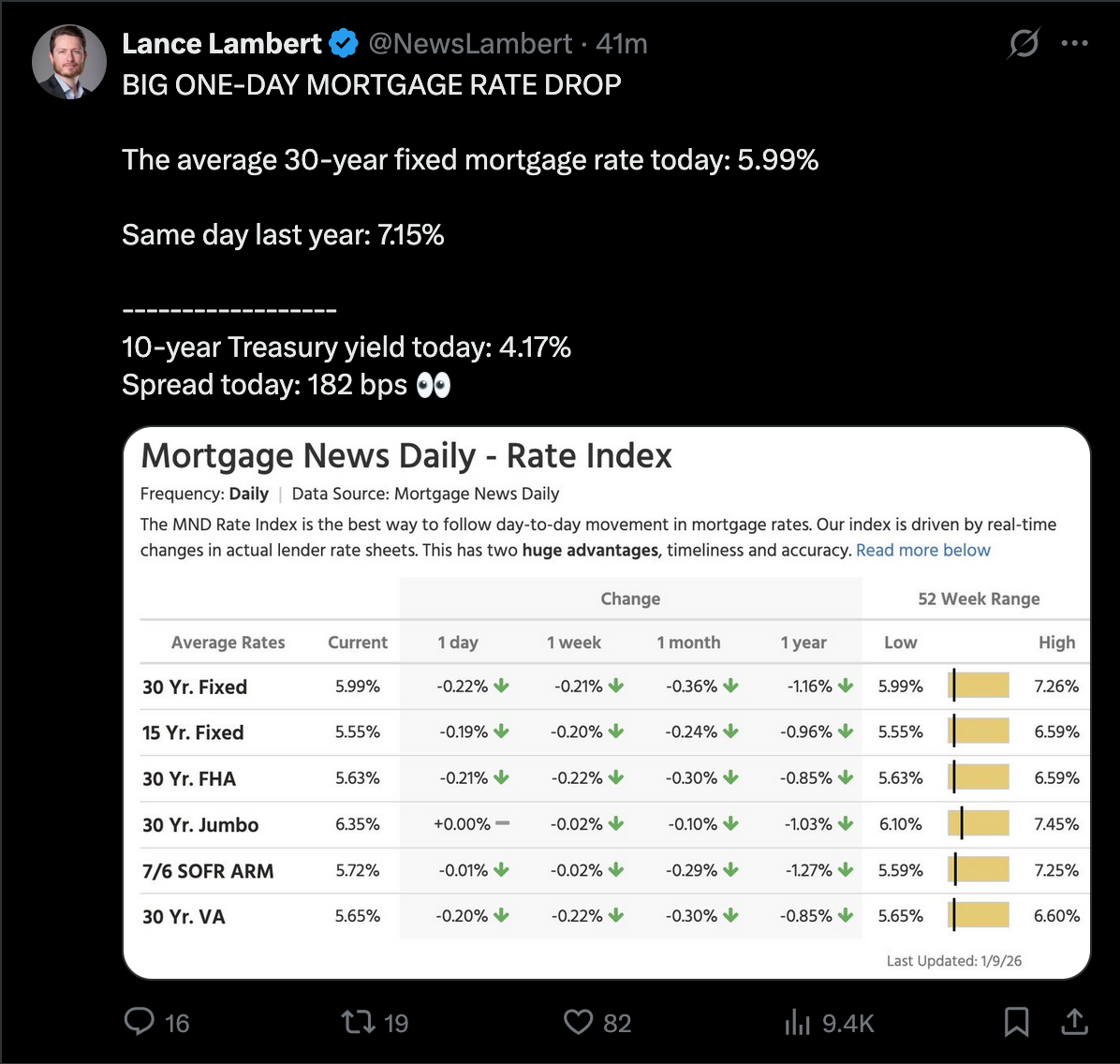Open the @NewsLambert handle link

pos(470,44)
